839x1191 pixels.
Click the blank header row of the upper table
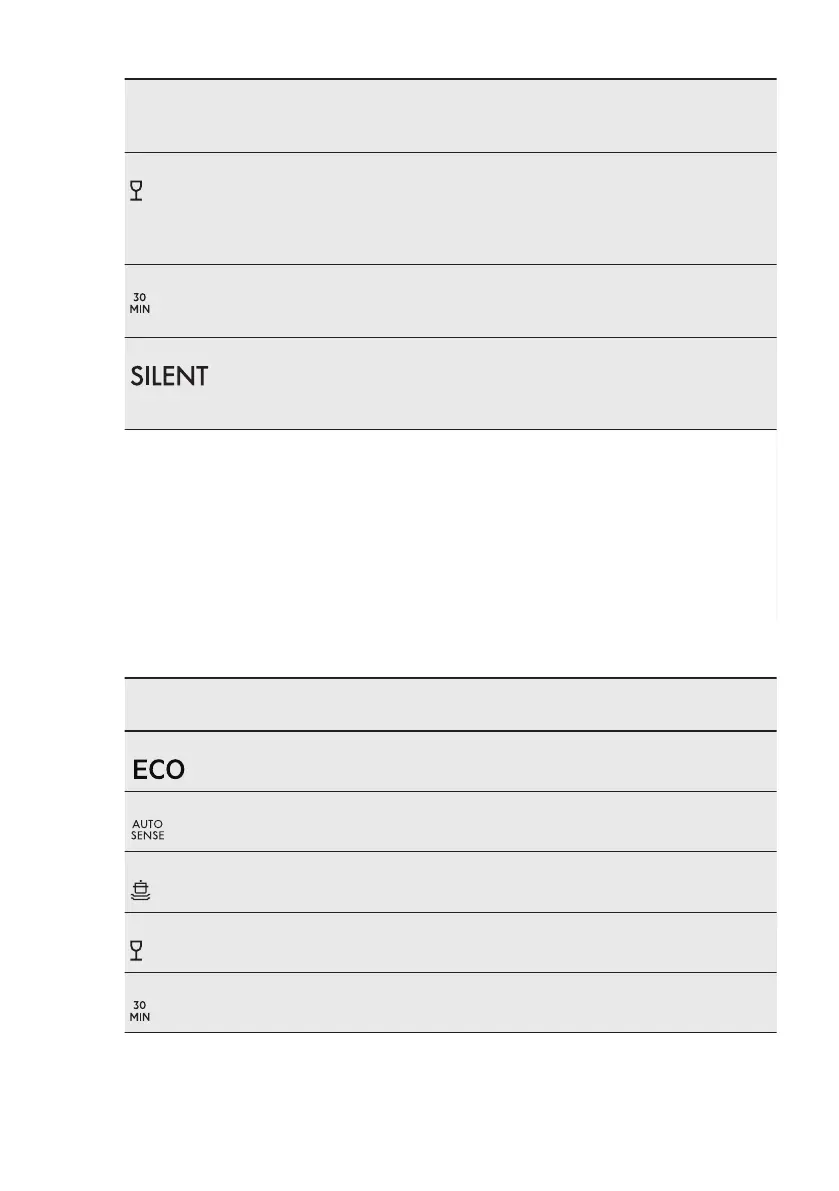tap(450, 116)
